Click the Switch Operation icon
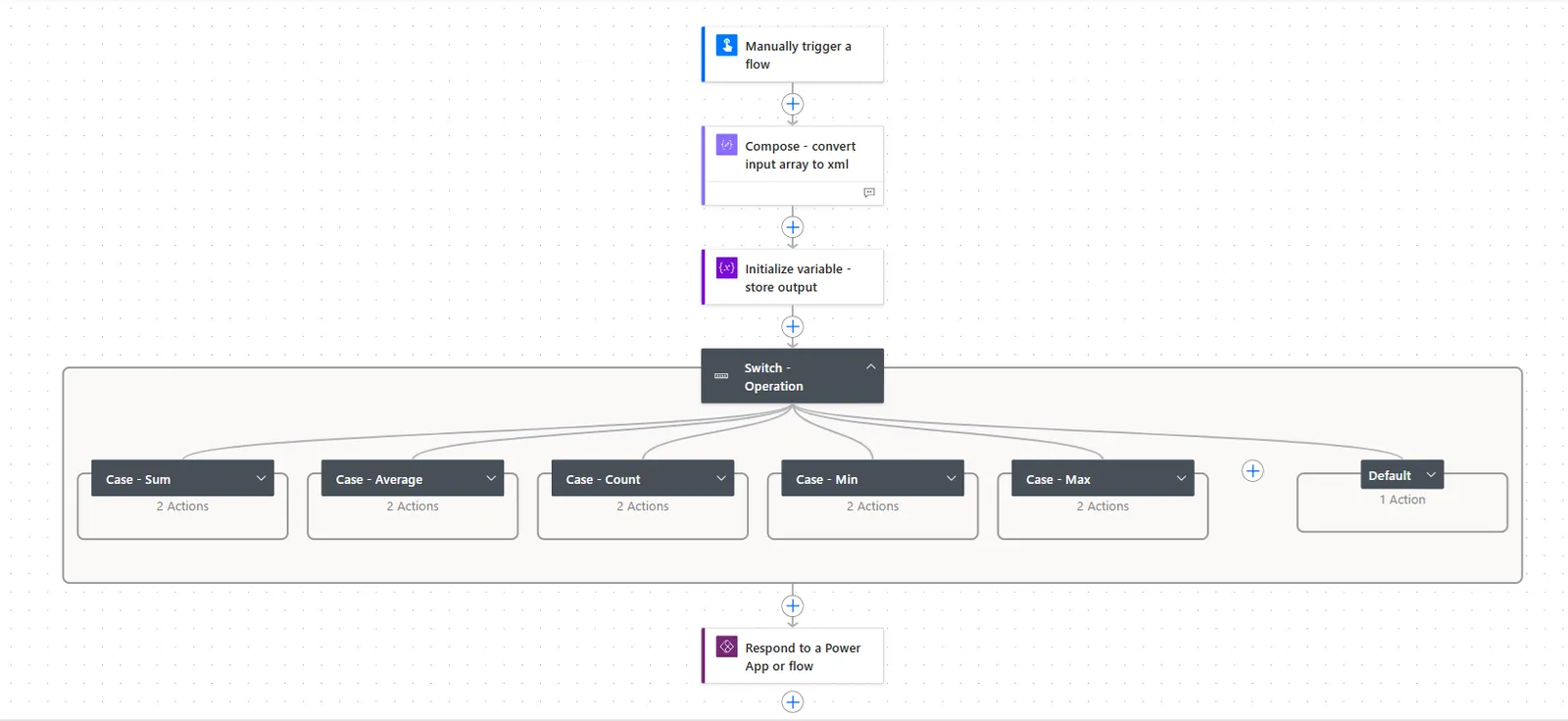The height and width of the screenshot is (721, 1568). coord(721,376)
